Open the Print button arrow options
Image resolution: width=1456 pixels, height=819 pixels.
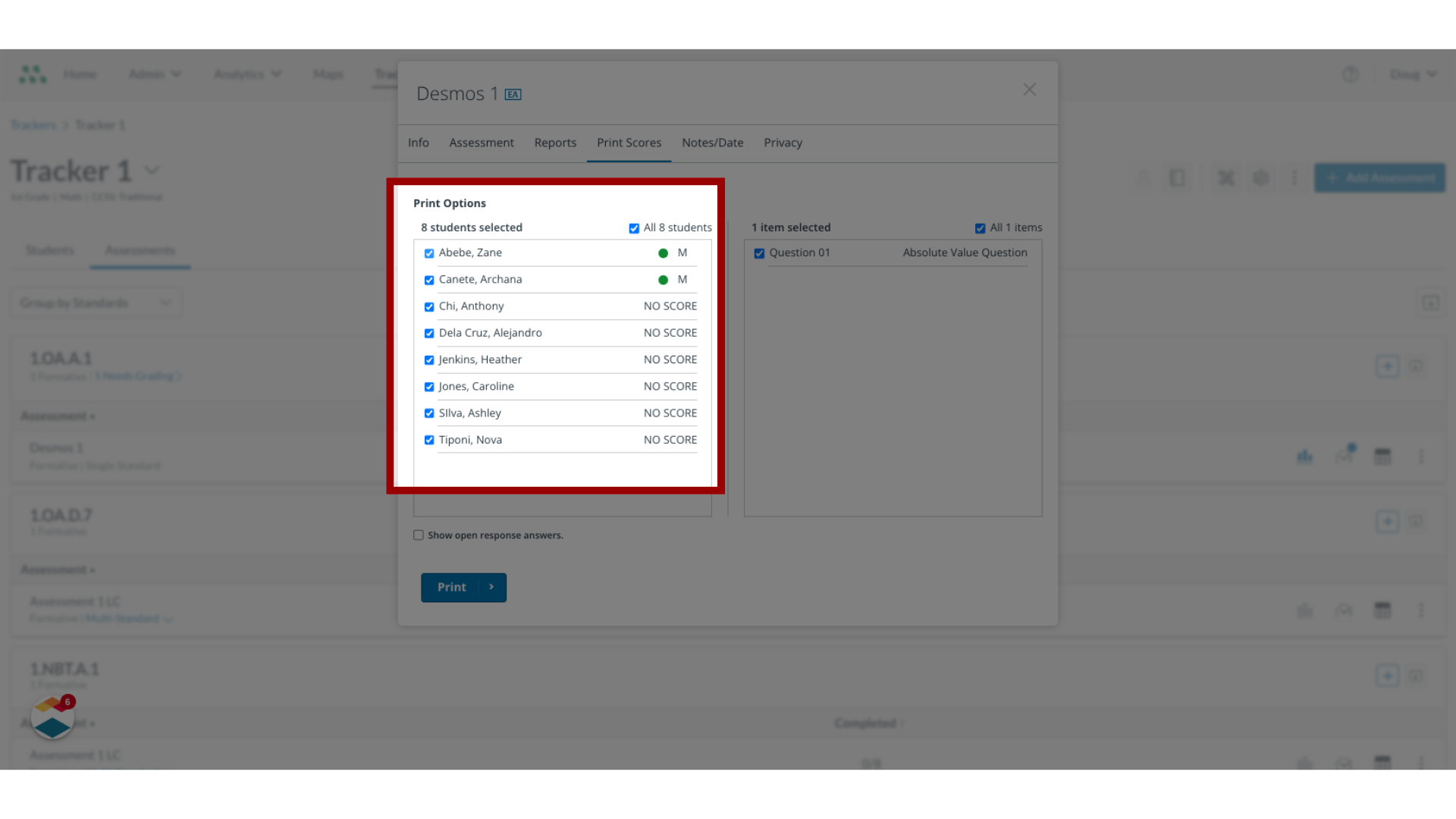(x=491, y=587)
